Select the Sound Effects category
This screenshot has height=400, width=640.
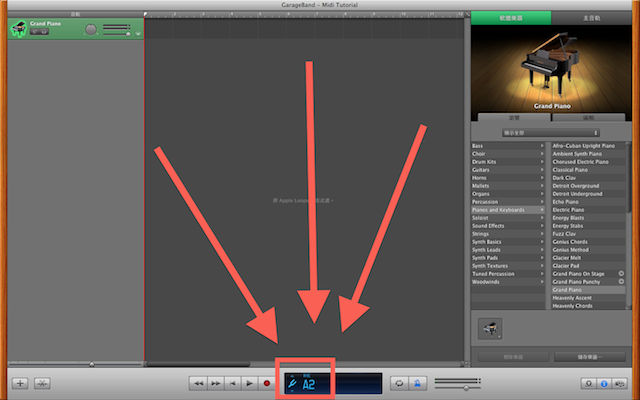coord(508,226)
